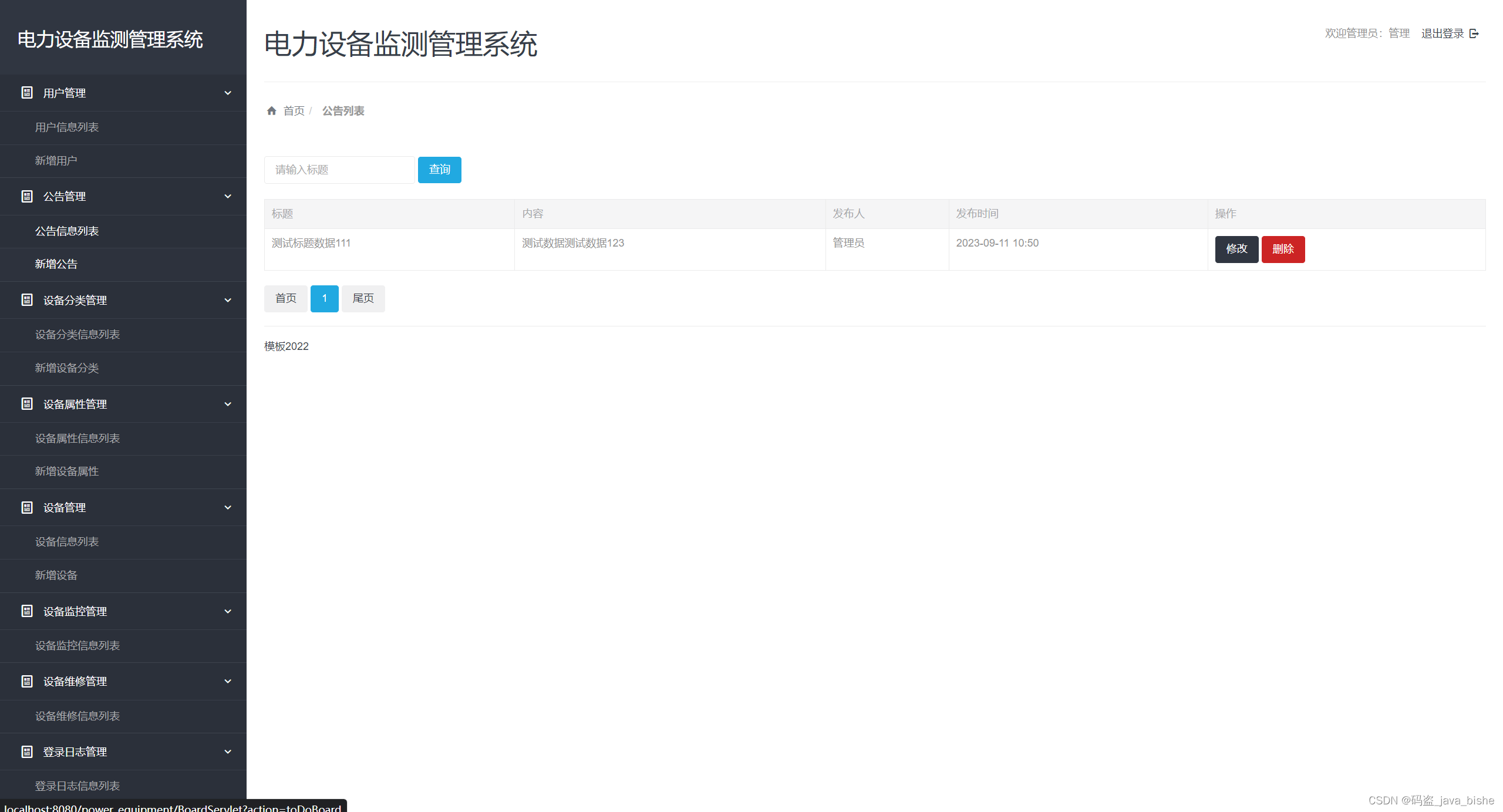1503x812 pixels.
Task: Click the blue 查询 search button
Action: [x=439, y=170]
